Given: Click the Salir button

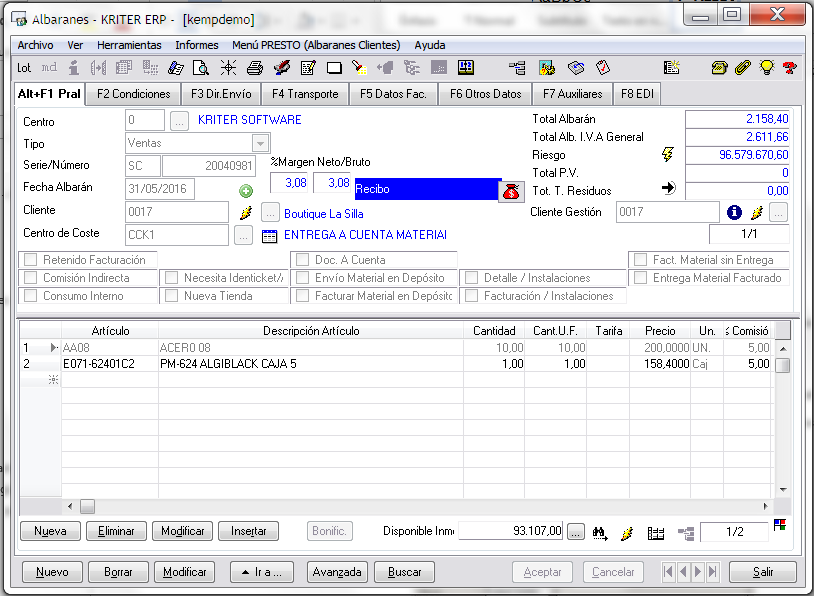Looking at the screenshot, I should coord(763,572).
